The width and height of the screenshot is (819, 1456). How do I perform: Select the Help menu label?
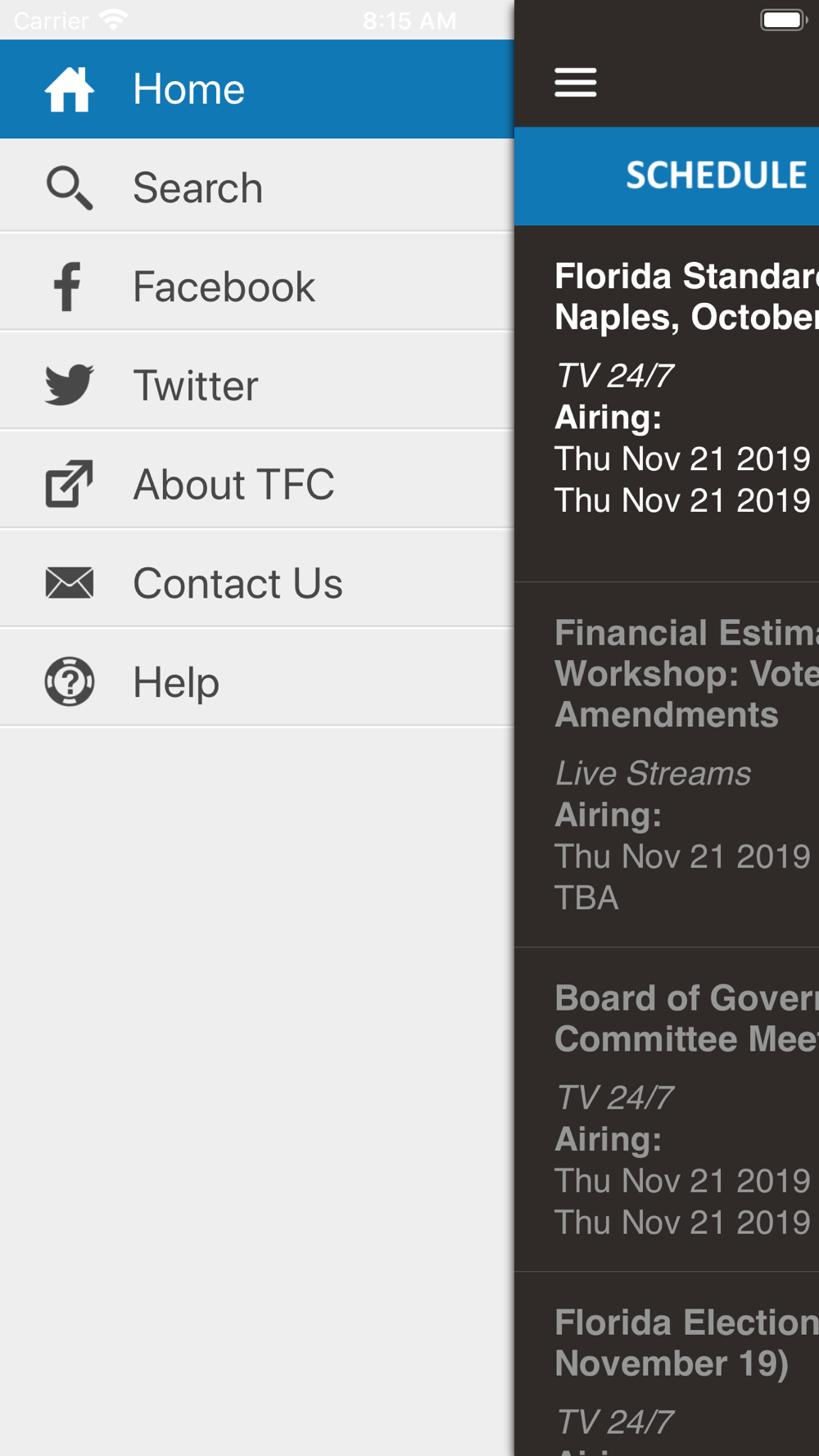coord(176,682)
